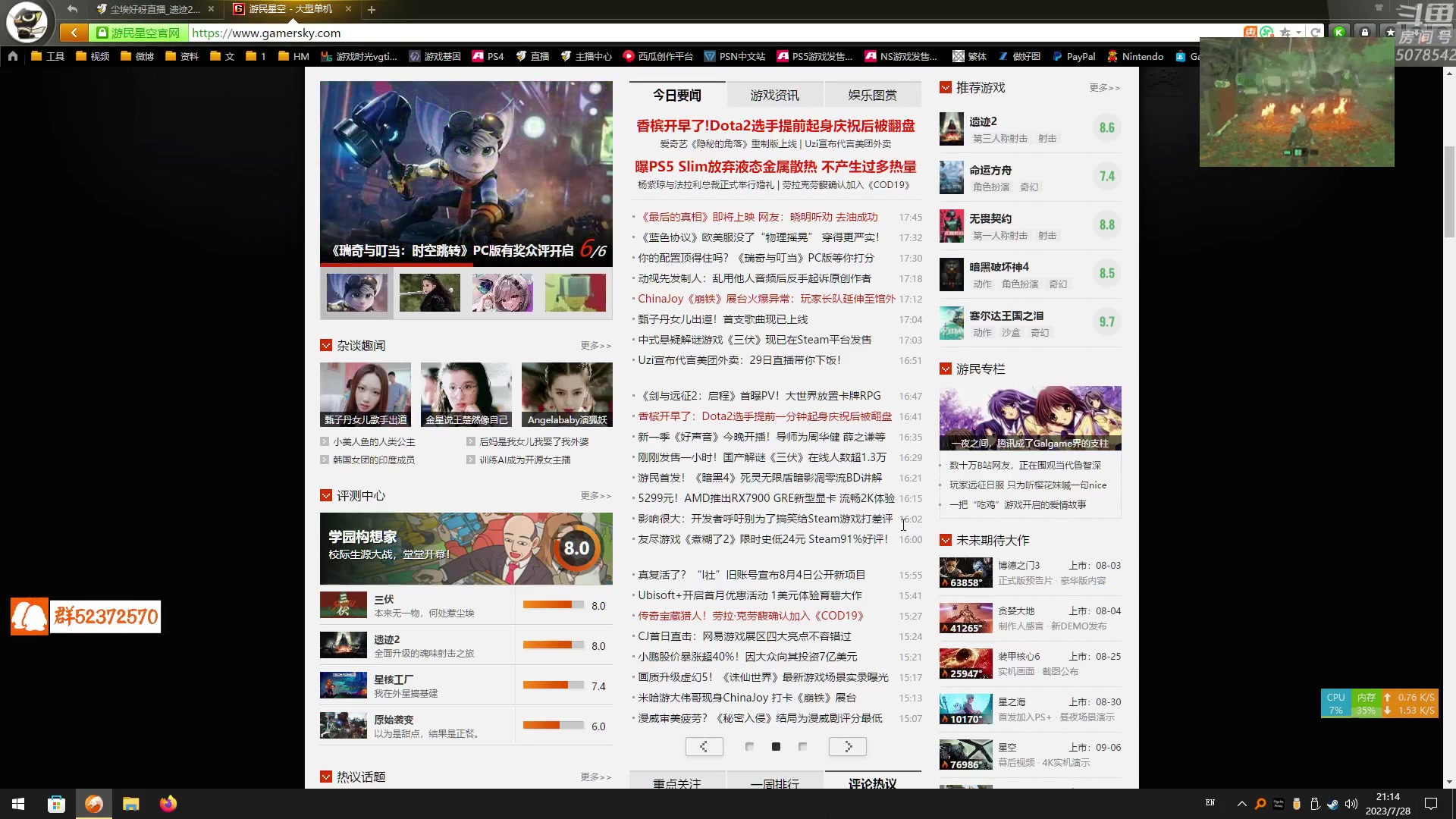Open the 《蓝色协议》欧美服没了 news link
Image resolution: width=1456 pixels, height=819 pixels.
759,237
